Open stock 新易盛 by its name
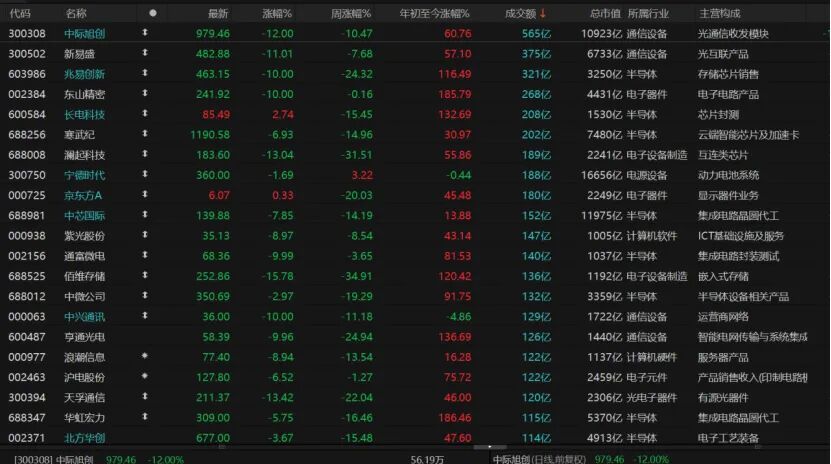Screen dimensions: 831x464 point(79,54)
